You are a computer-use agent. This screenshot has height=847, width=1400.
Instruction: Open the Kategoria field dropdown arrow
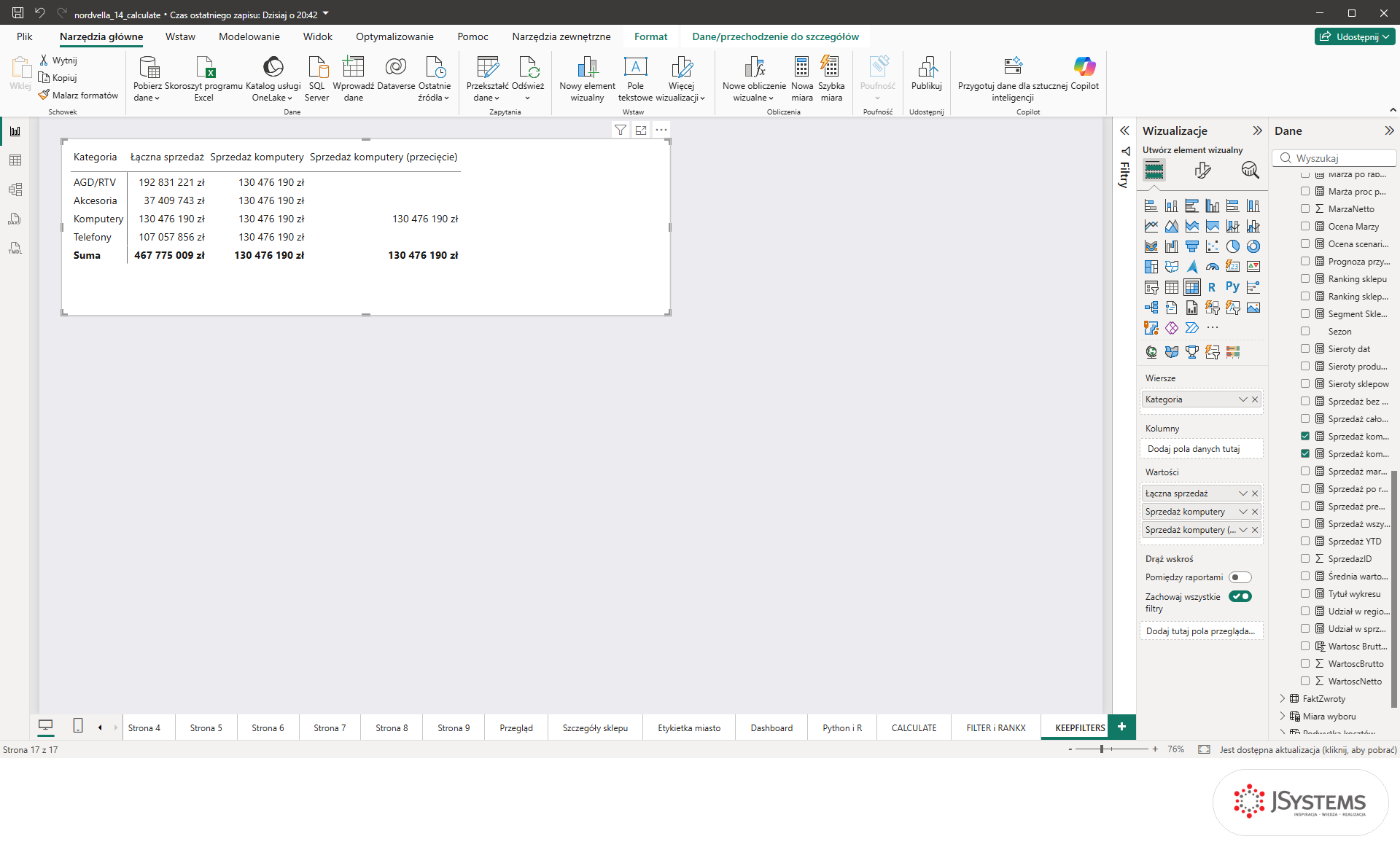tap(1243, 399)
